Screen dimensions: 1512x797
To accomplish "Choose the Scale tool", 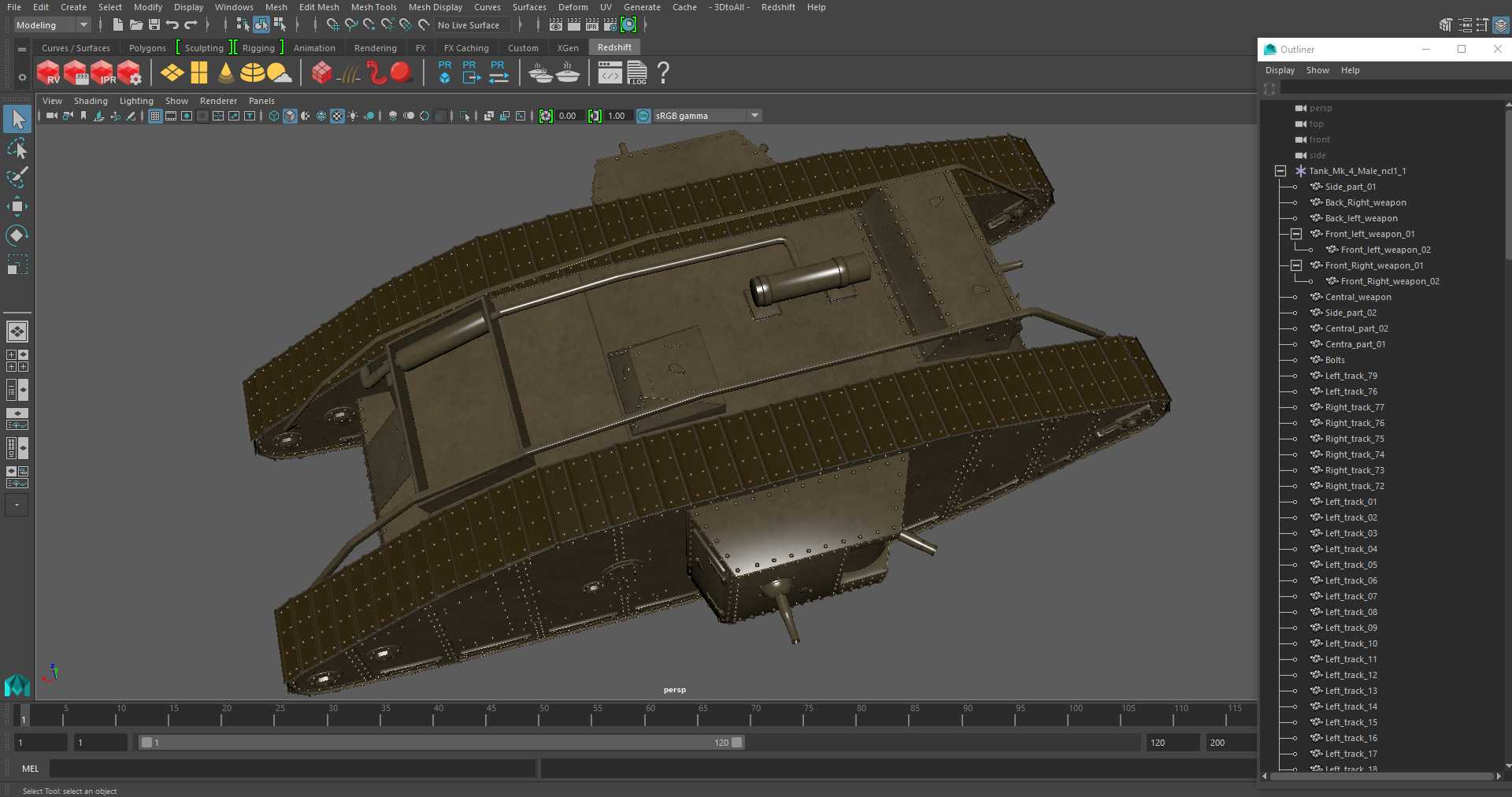I will (17, 264).
